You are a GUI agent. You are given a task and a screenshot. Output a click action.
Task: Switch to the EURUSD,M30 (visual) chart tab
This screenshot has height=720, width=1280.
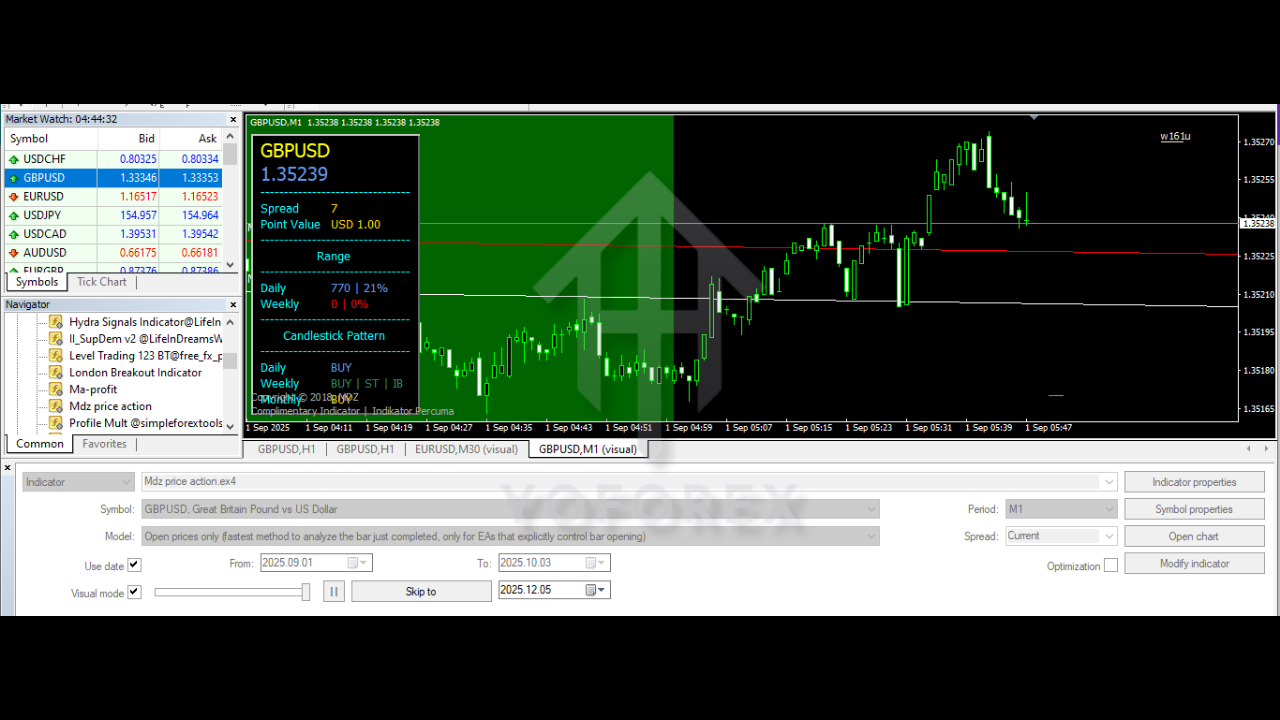pos(467,449)
